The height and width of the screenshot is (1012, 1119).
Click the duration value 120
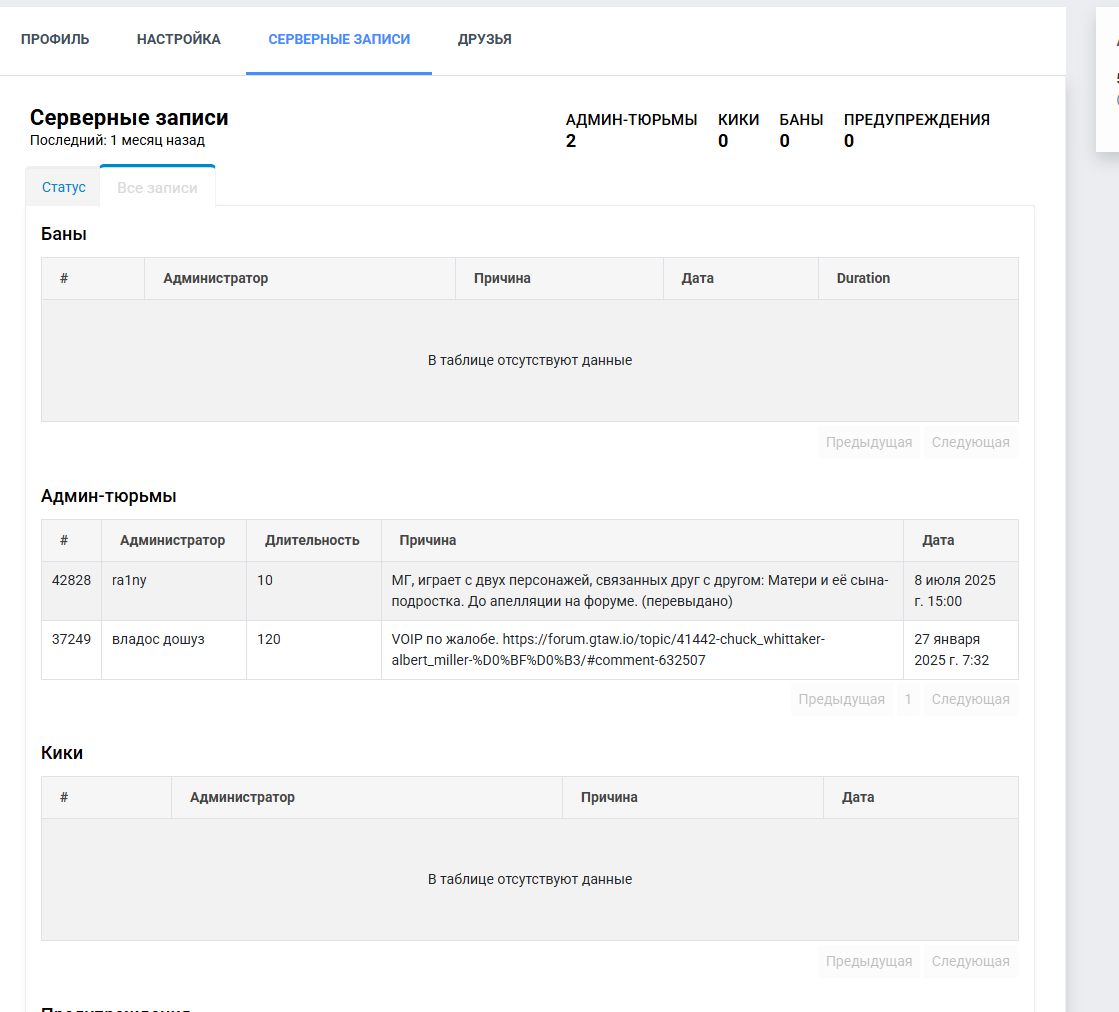click(268, 639)
